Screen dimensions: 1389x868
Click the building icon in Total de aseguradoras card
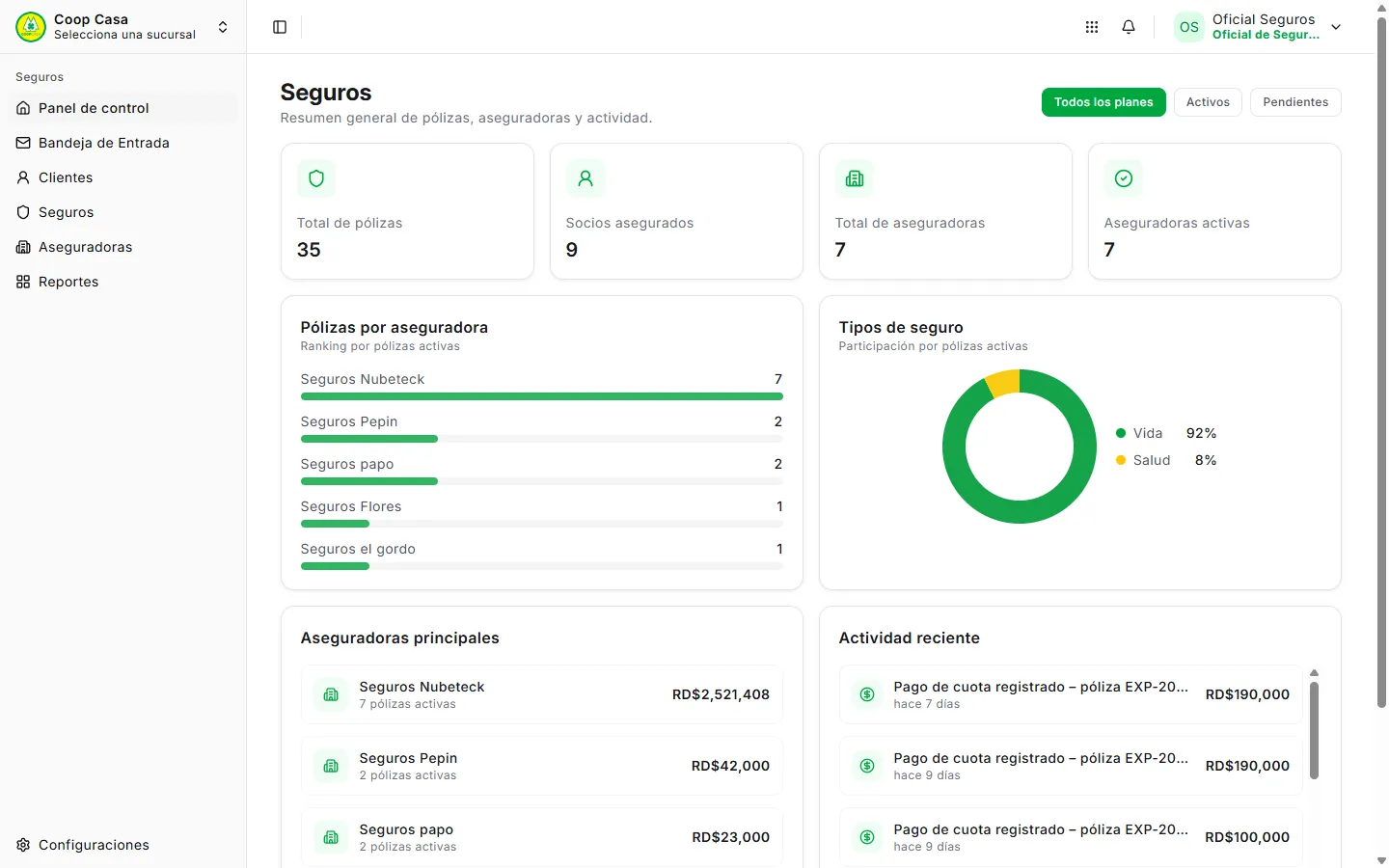[x=855, y=178]
